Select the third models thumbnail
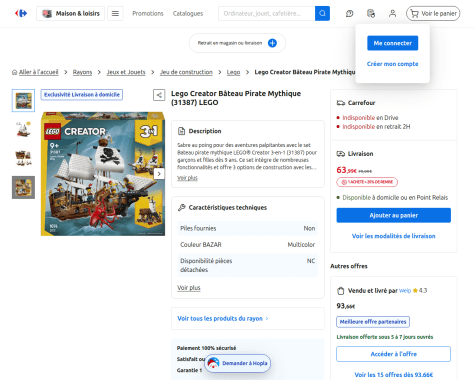475x380 pixels. [x=23, y=158]
